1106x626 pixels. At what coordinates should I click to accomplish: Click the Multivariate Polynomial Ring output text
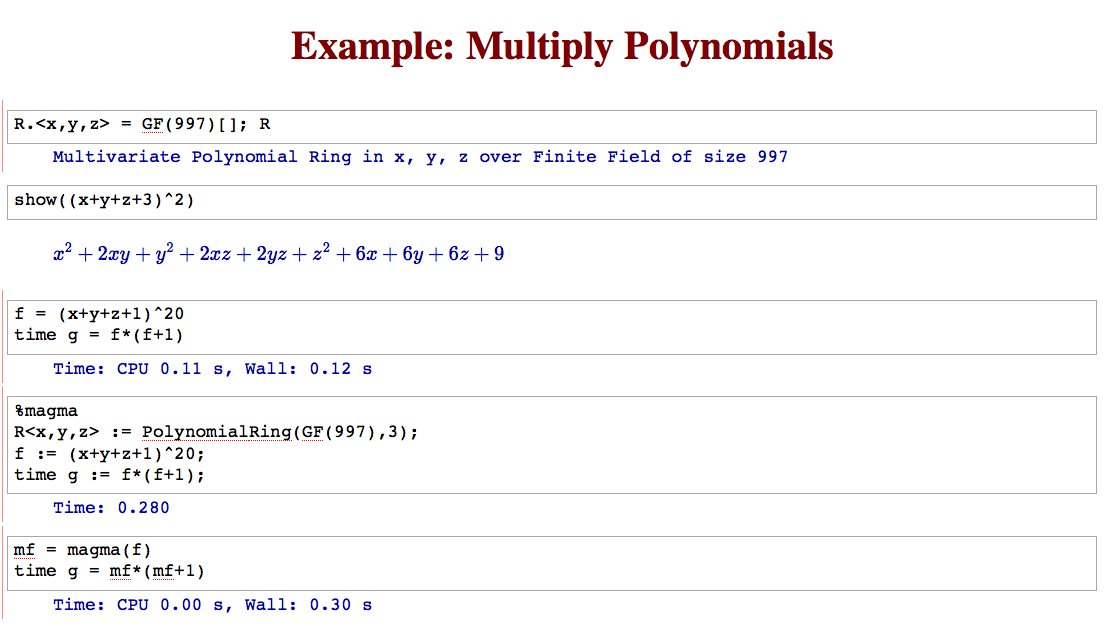point(420,157)
